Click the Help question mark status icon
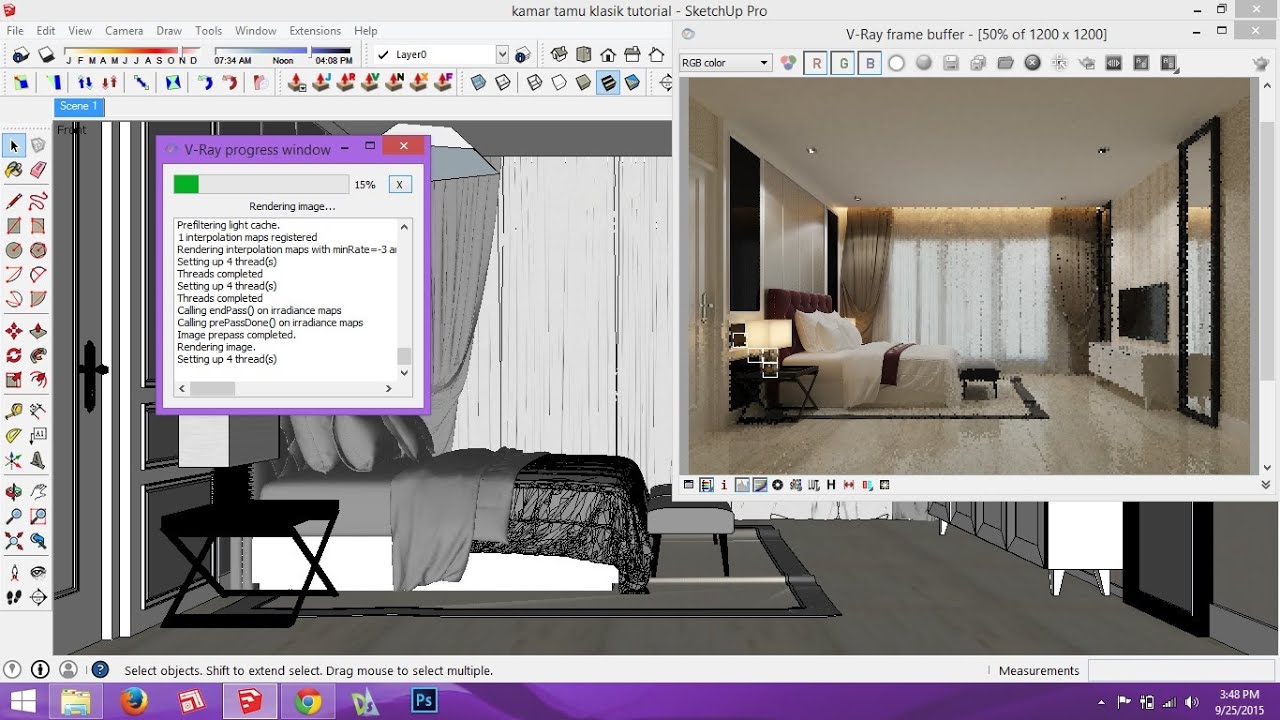The height and width of the screenshot is (720, 1280). pyautogui.click(x=99, y=670)
